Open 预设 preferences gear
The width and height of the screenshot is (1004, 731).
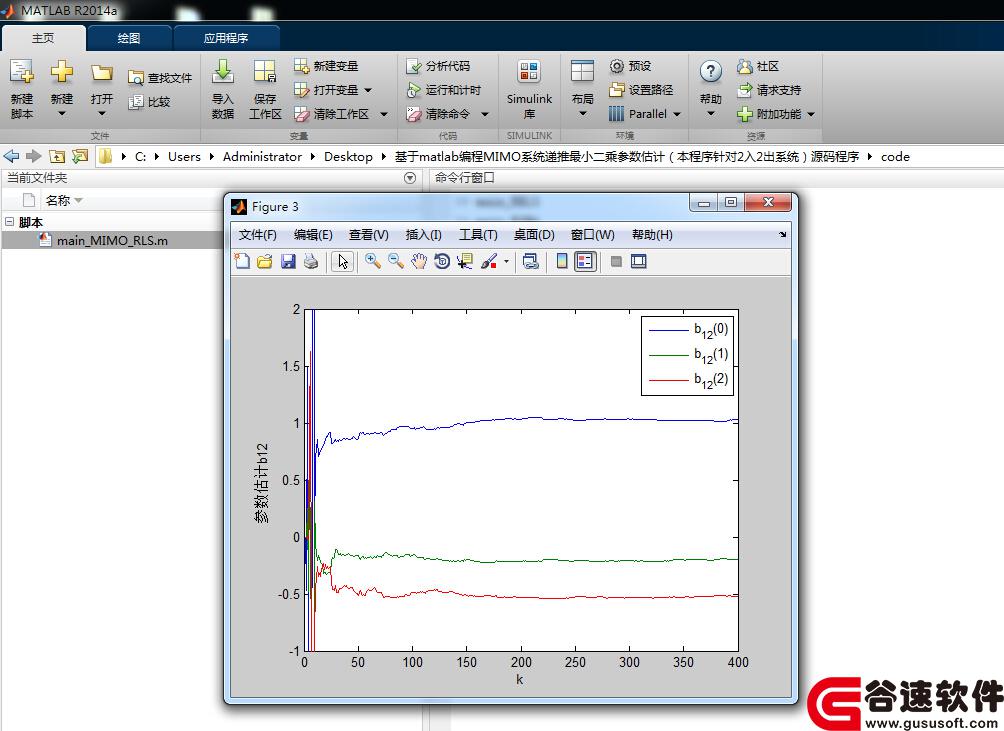[x=631, y=66]
